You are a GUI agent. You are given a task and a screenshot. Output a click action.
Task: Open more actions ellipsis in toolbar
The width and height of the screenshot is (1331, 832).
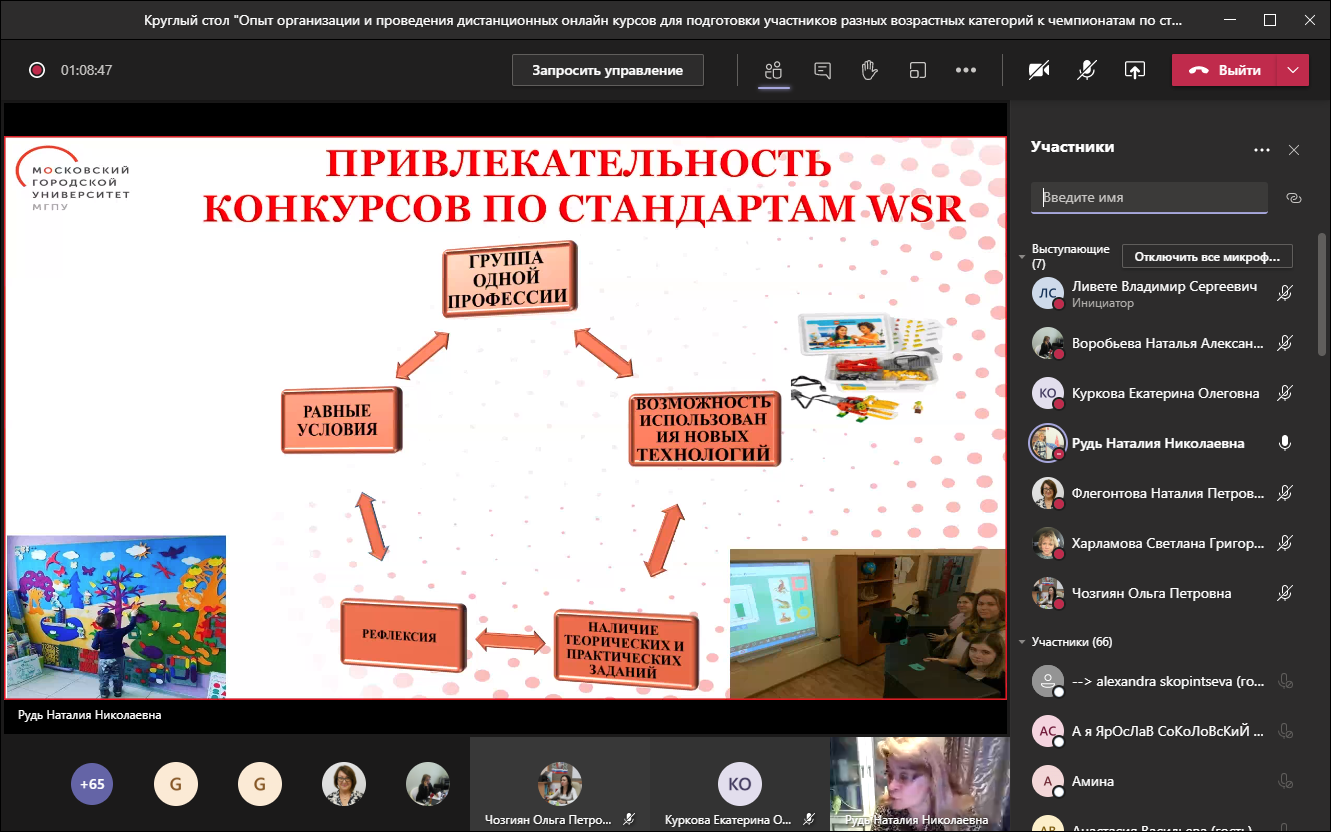click(x=965, y=70)
